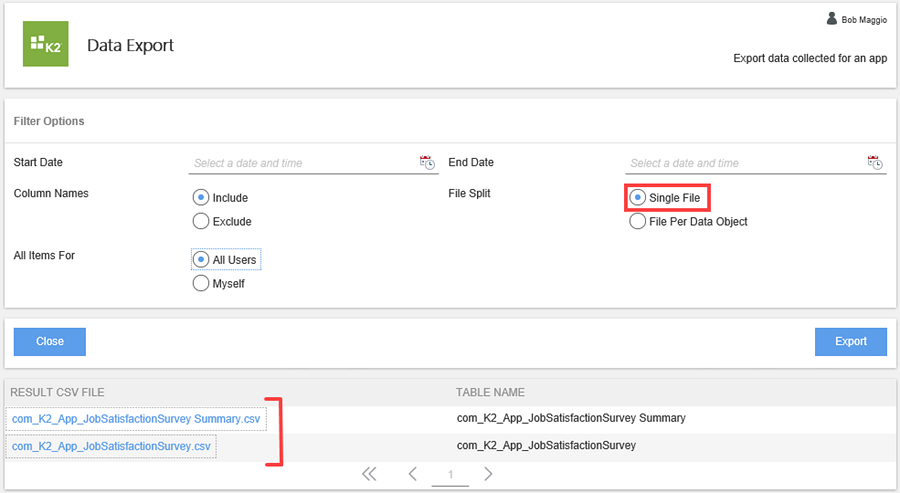900x493 pixels.
Task: Choose File Per Data Object option
Action: 637,221
